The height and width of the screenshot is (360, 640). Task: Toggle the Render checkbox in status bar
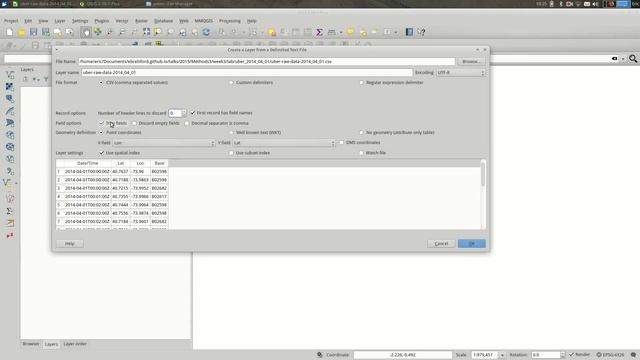[x=580, y=355]
